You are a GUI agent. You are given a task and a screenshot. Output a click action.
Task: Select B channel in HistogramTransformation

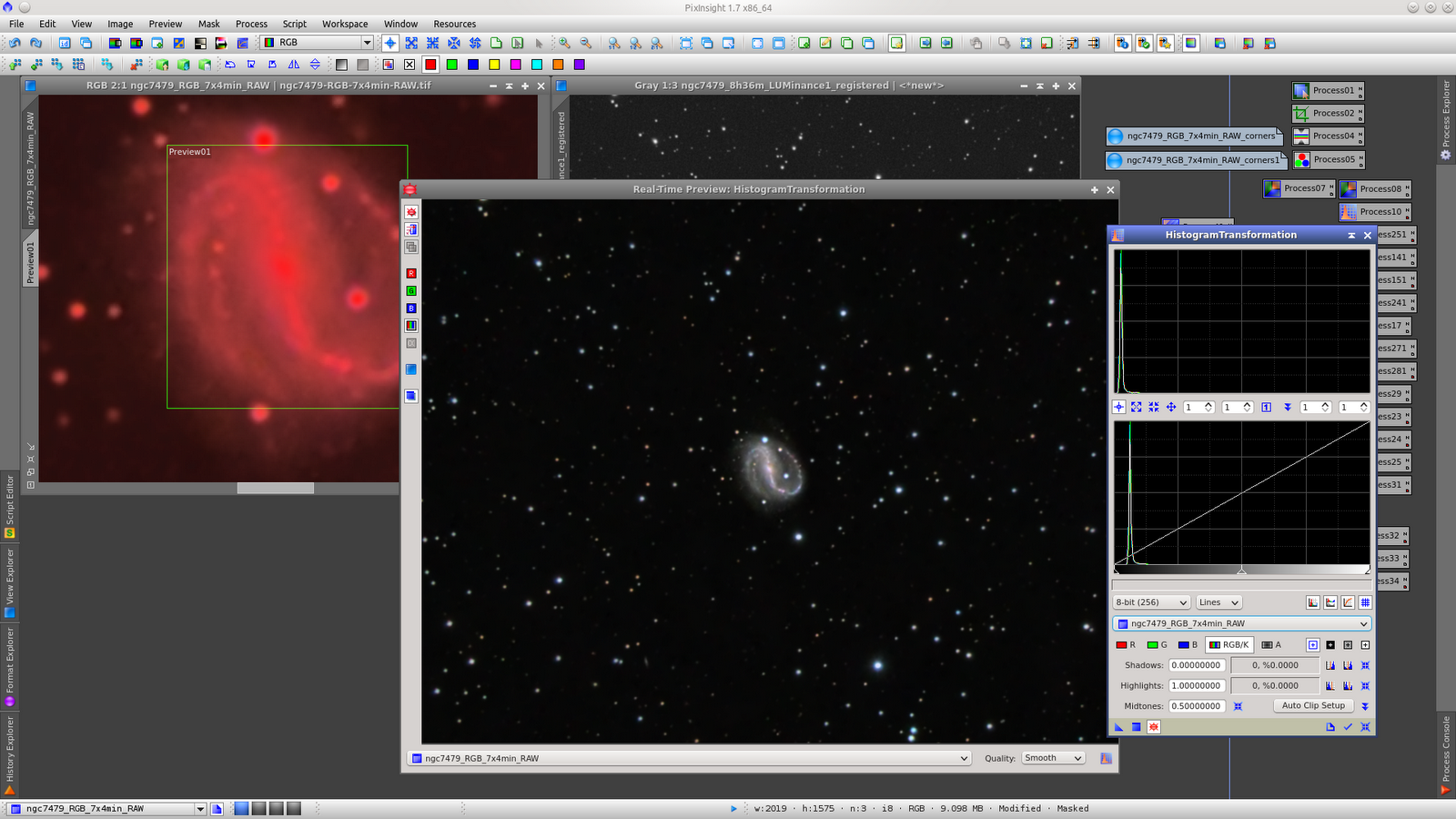tap(1188, 645)
